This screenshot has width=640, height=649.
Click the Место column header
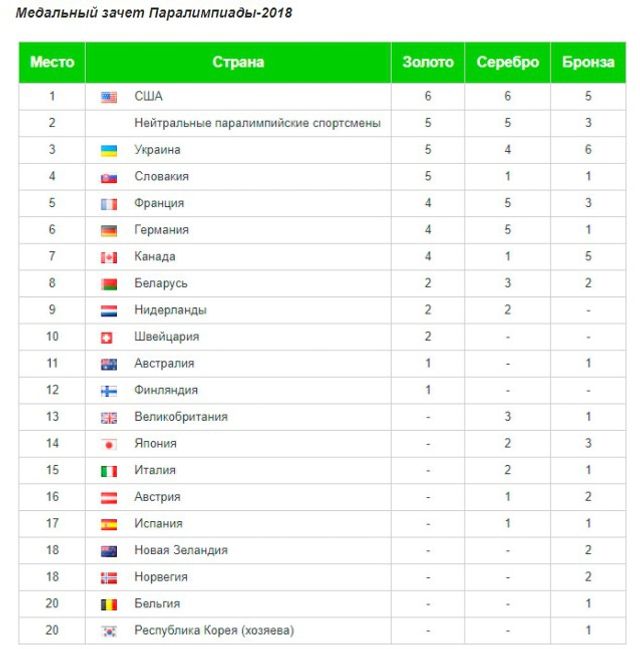(52, 62)
